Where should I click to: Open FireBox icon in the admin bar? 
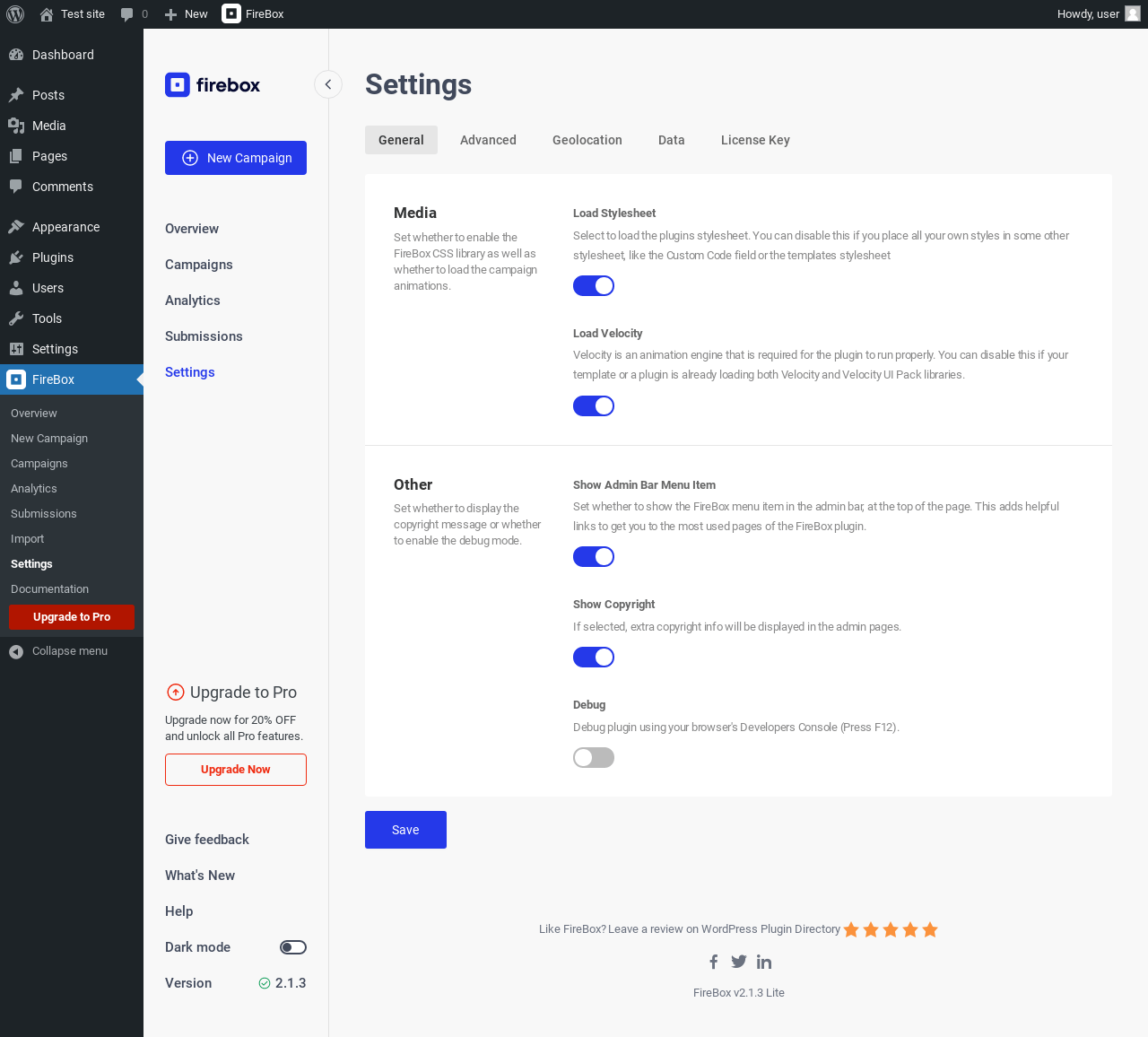click(231, 13)
